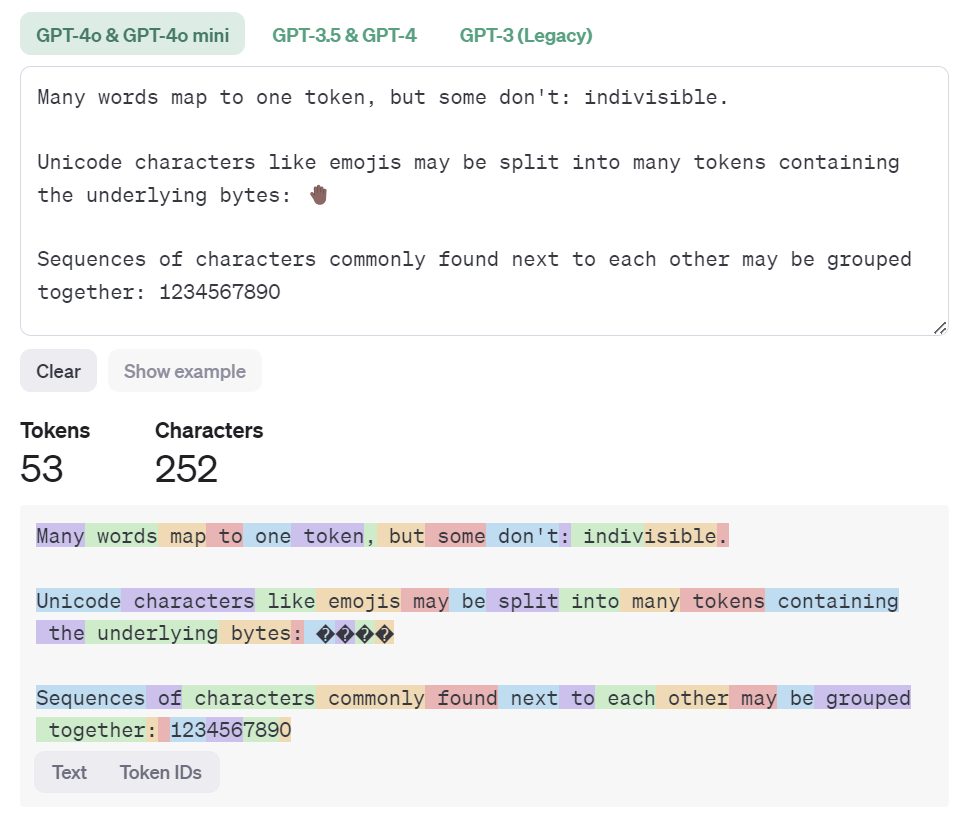Click the highlighted 'into' token in the output
961x819 pixels.
[x=589, y=601]
